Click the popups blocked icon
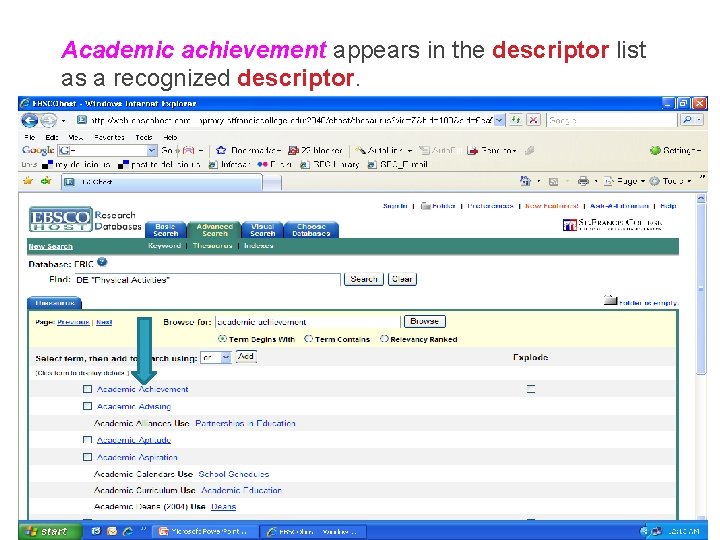This screenshot has height=540, width=720. (293, 150)
